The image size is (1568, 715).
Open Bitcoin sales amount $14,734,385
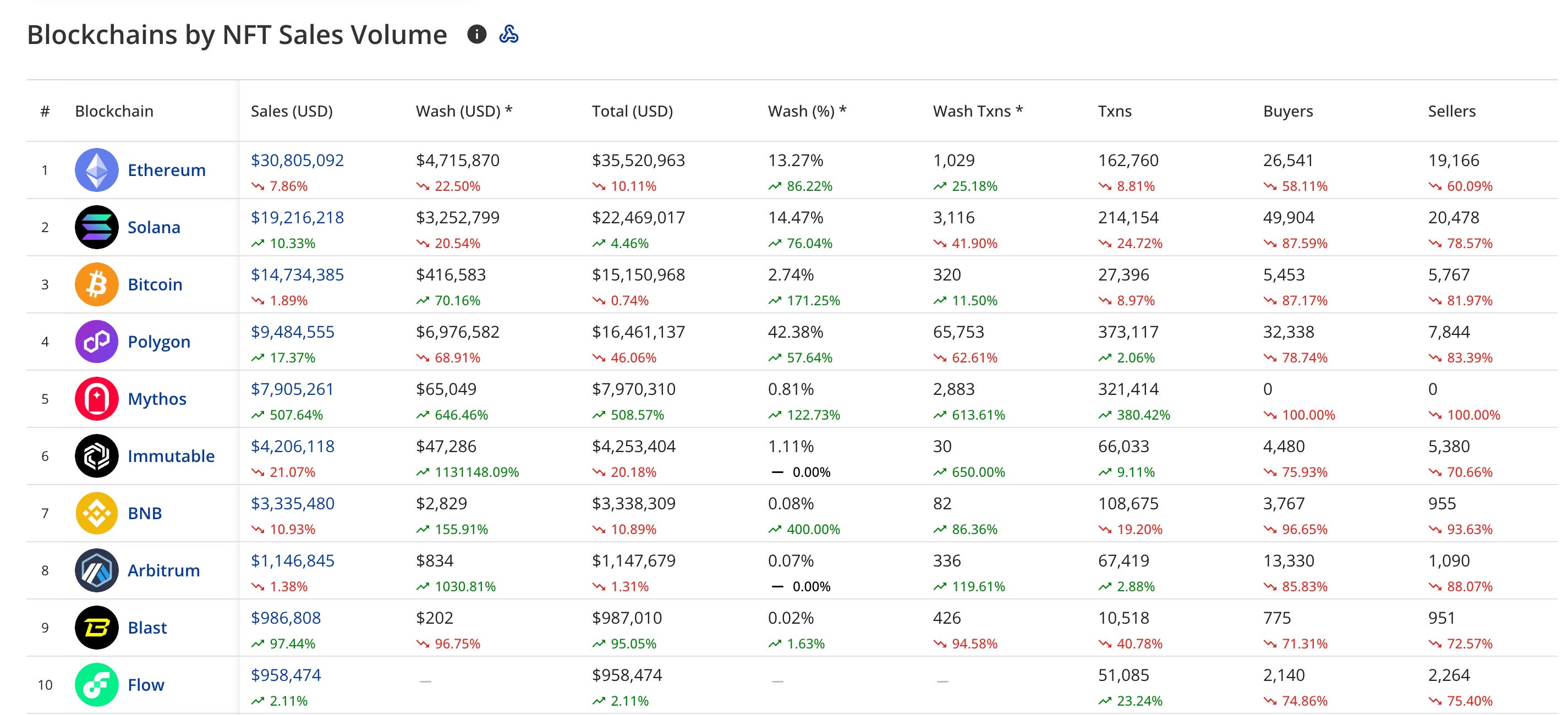297,274
